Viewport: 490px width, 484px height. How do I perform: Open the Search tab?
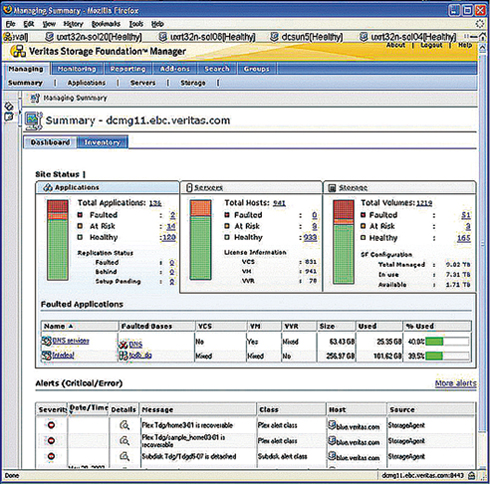(217, 69)
